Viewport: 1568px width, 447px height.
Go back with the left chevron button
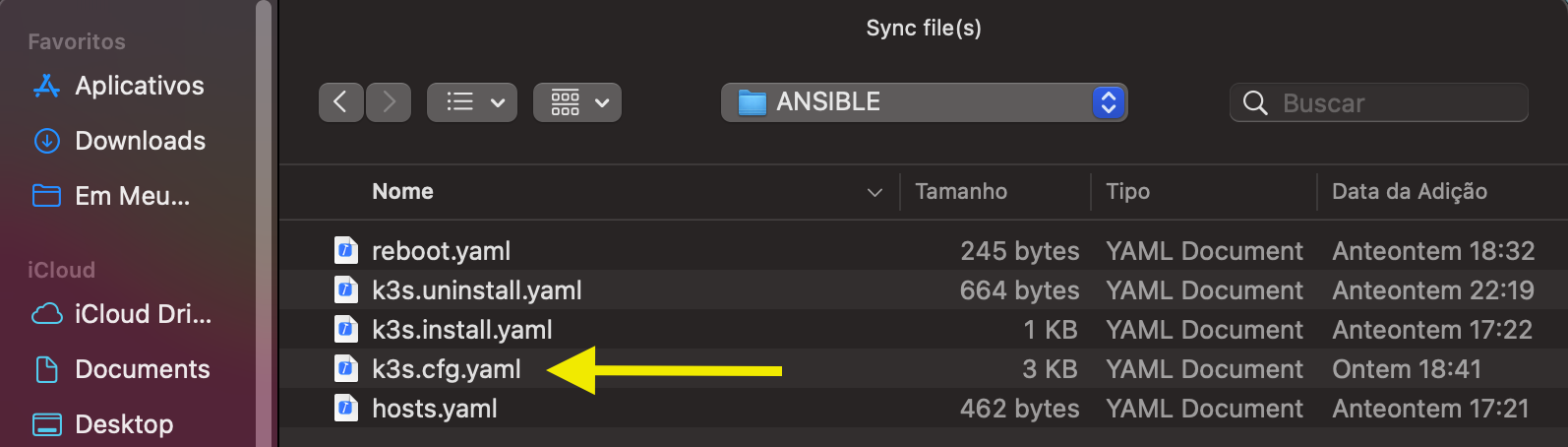click(x=341, y=102)
